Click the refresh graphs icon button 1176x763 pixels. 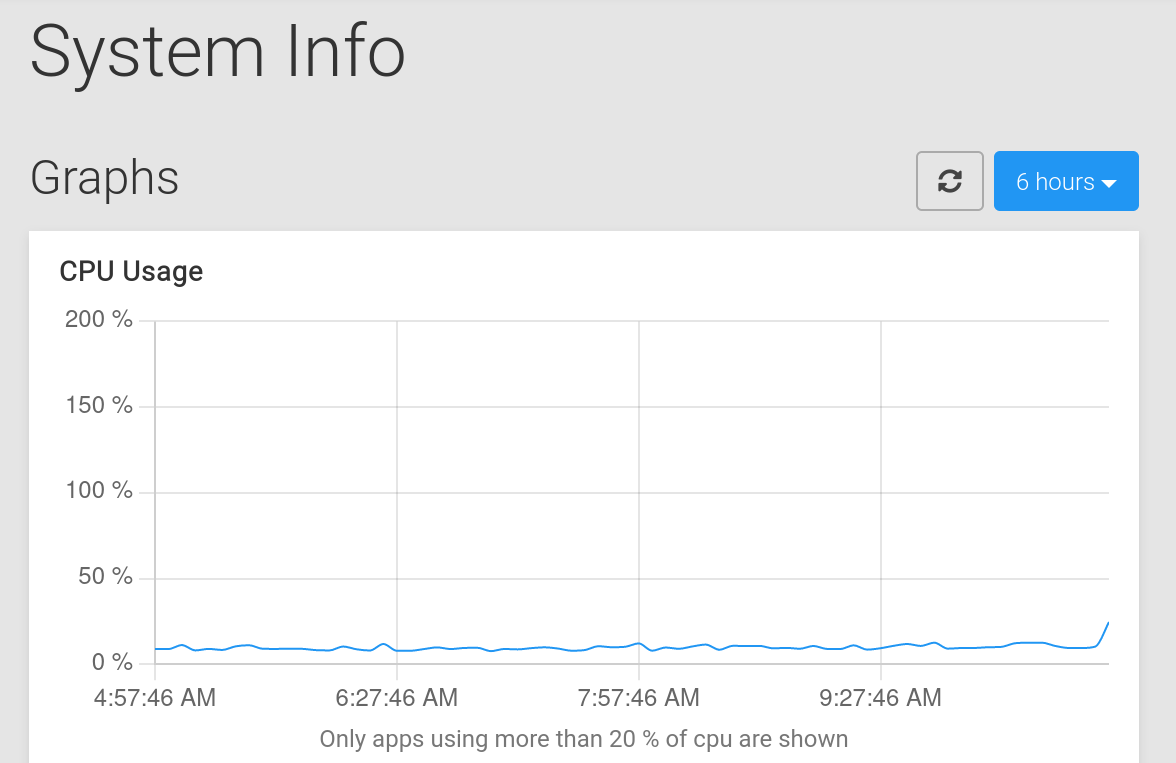949,181
